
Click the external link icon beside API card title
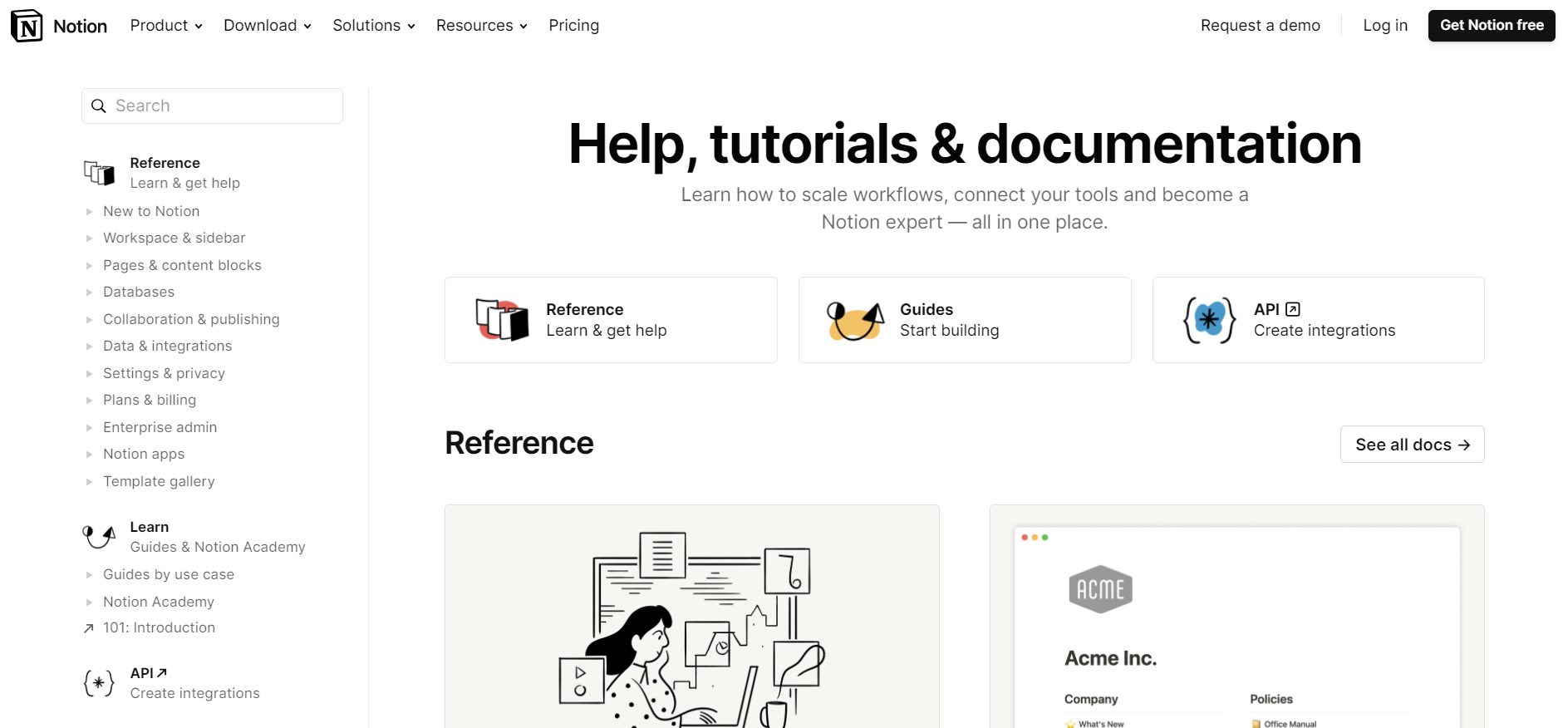[x=1293, y=309]
